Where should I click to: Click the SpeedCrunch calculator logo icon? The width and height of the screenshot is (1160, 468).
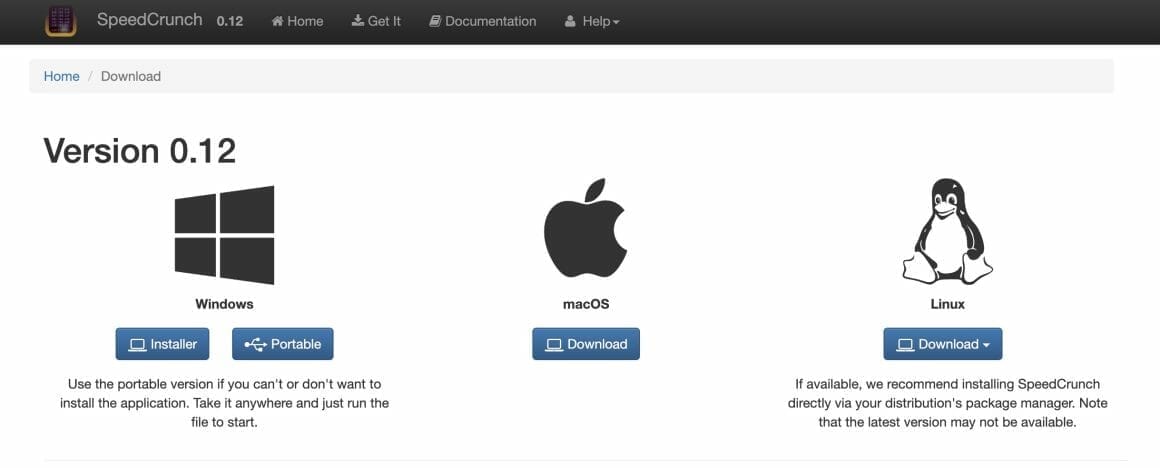(61, 21)
